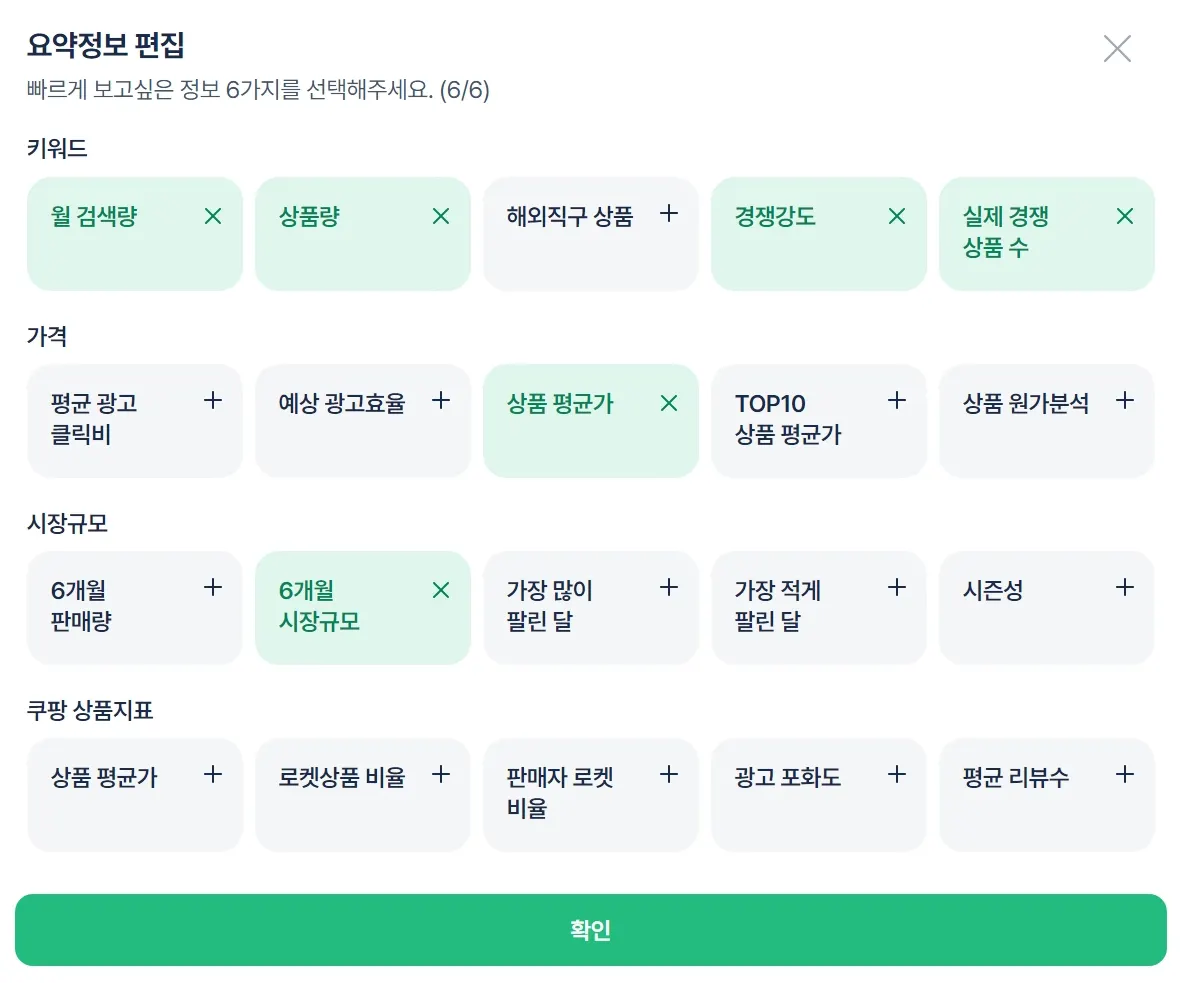Deselect the 실제 경쟁 상품 수 chip

click(1046, 233)
